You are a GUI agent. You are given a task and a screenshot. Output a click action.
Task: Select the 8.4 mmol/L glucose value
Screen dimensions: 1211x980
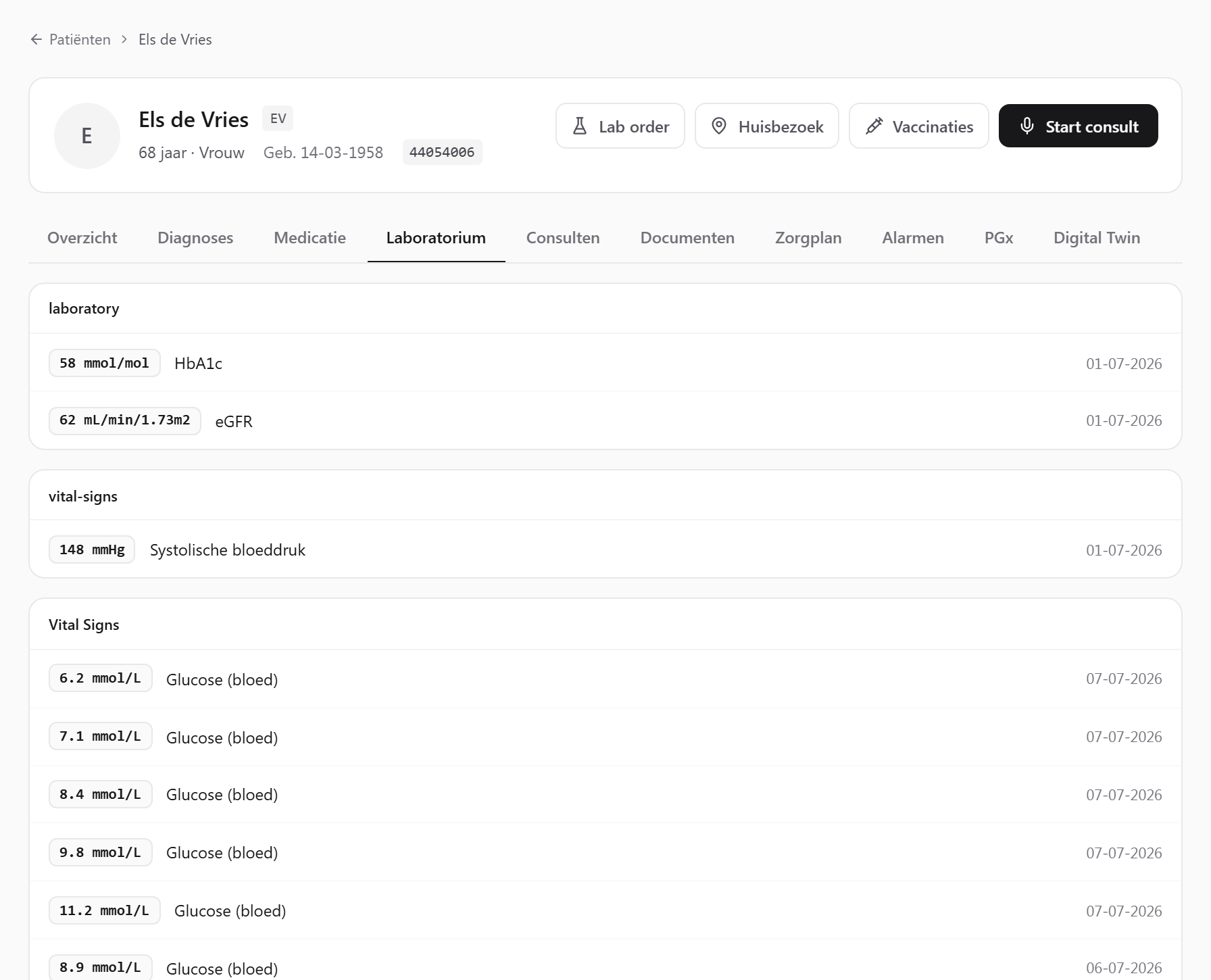tap(101, 794)
